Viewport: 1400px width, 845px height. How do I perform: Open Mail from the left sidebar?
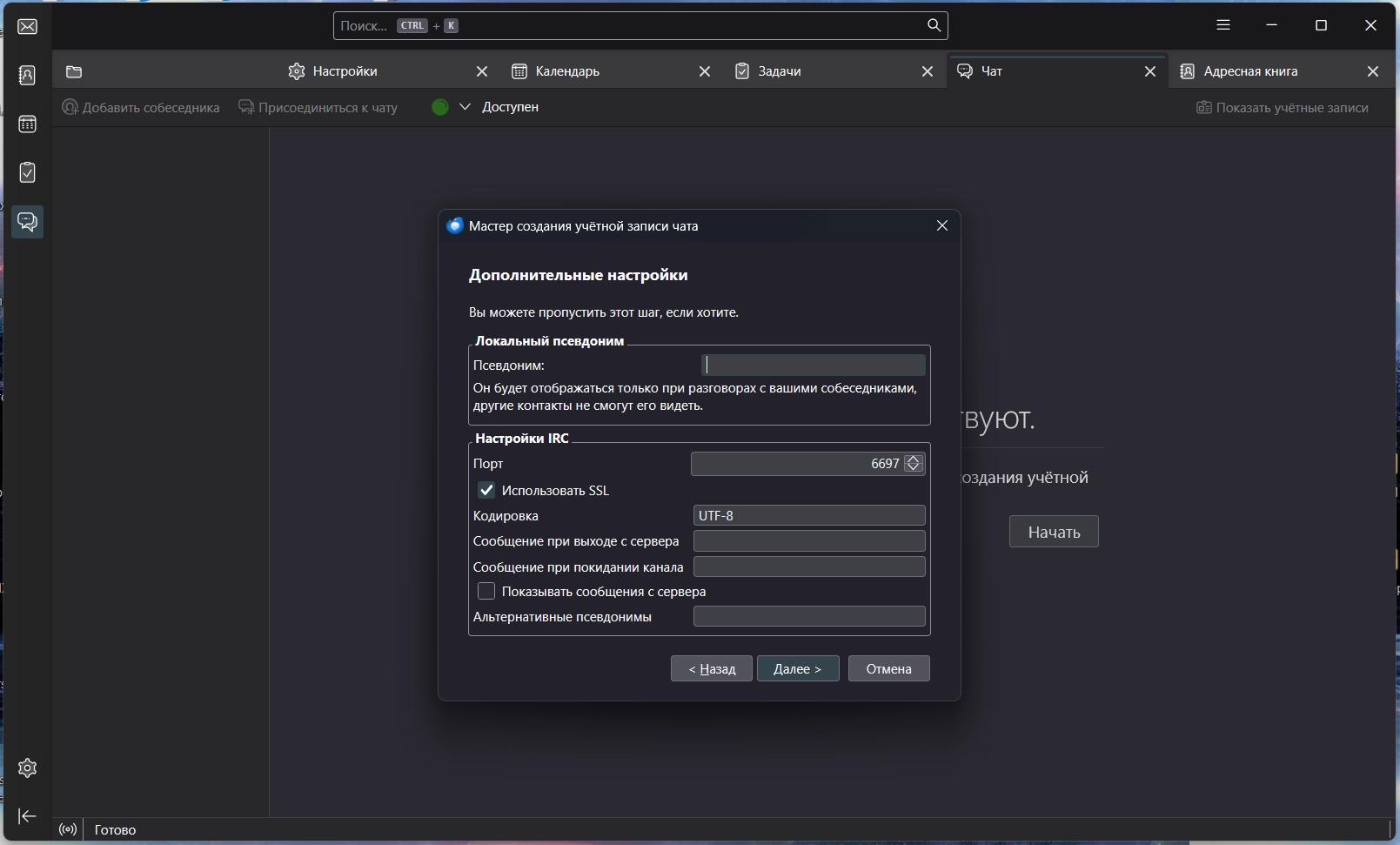pos(27,26)
